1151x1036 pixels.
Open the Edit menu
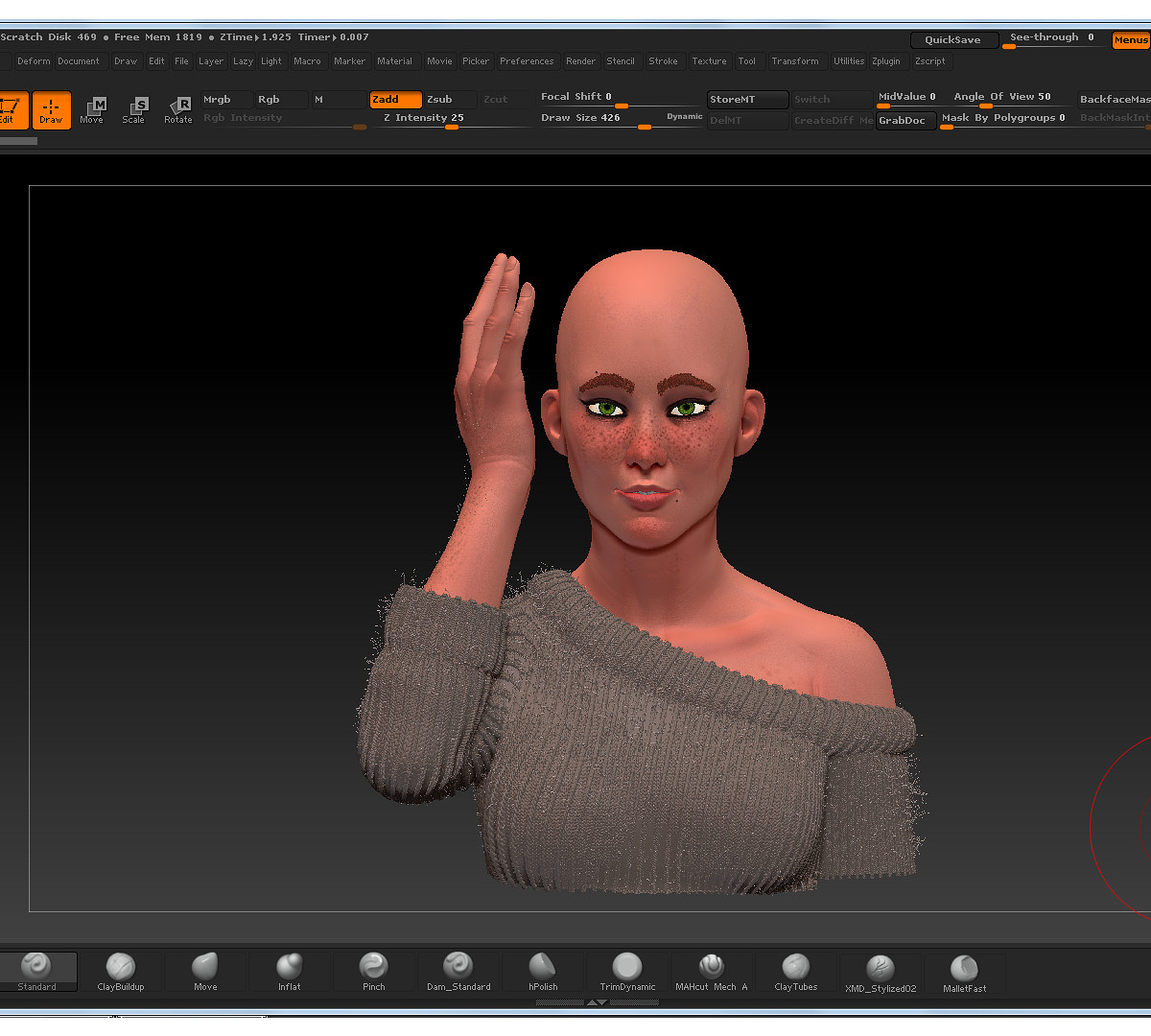pos(156,61)
